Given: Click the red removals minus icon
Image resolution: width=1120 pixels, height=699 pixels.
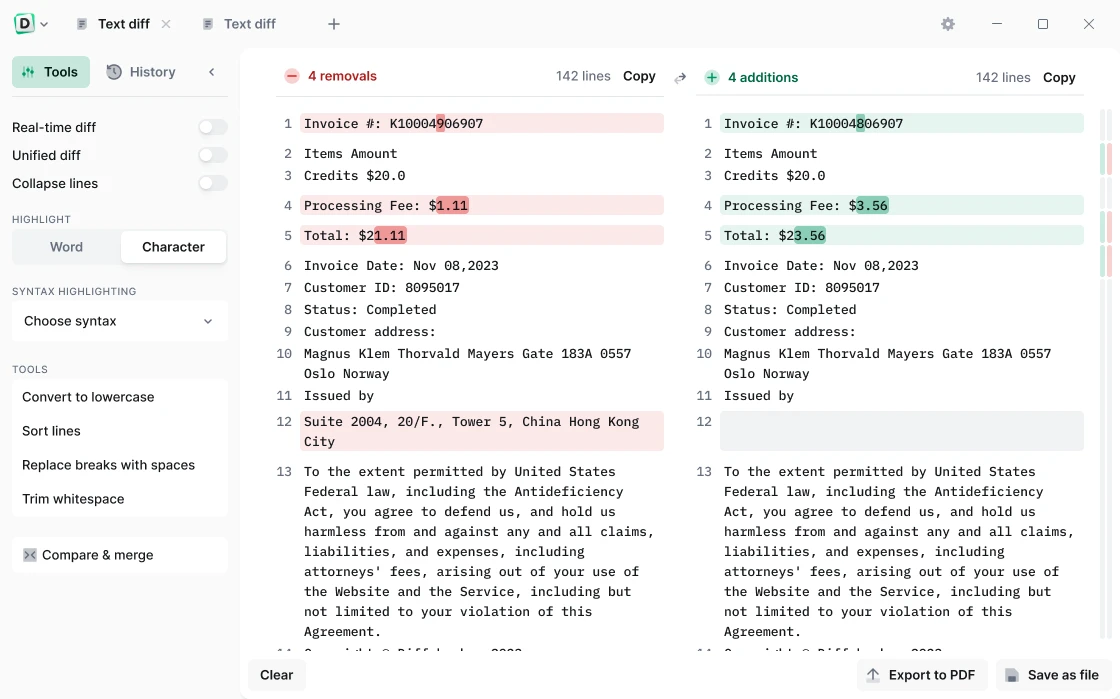Looking at the screenshot, I should (x=292, y=77).
